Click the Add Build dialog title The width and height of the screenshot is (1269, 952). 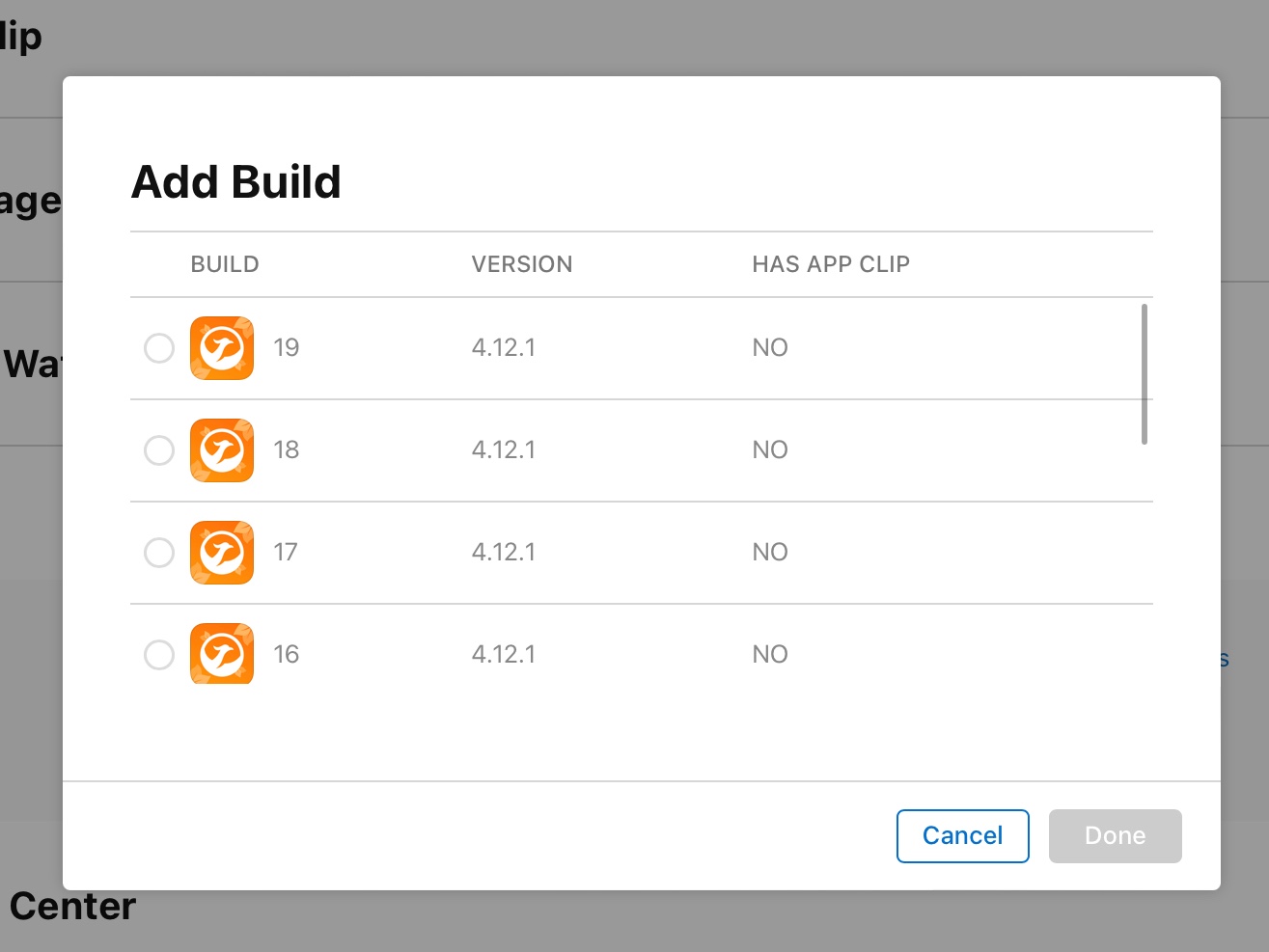(236, 182)
